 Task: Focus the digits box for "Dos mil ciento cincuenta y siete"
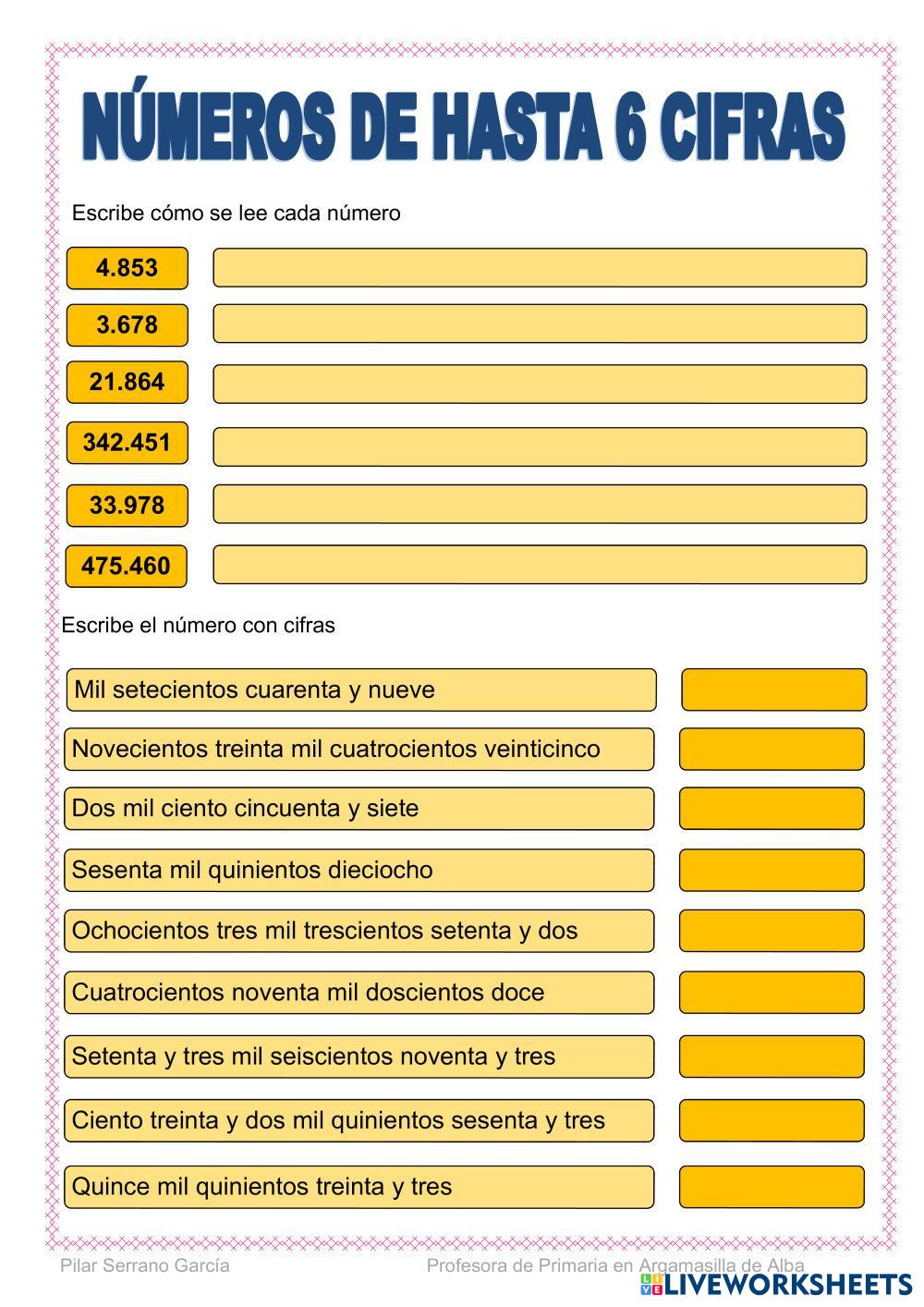pos(772,809)
